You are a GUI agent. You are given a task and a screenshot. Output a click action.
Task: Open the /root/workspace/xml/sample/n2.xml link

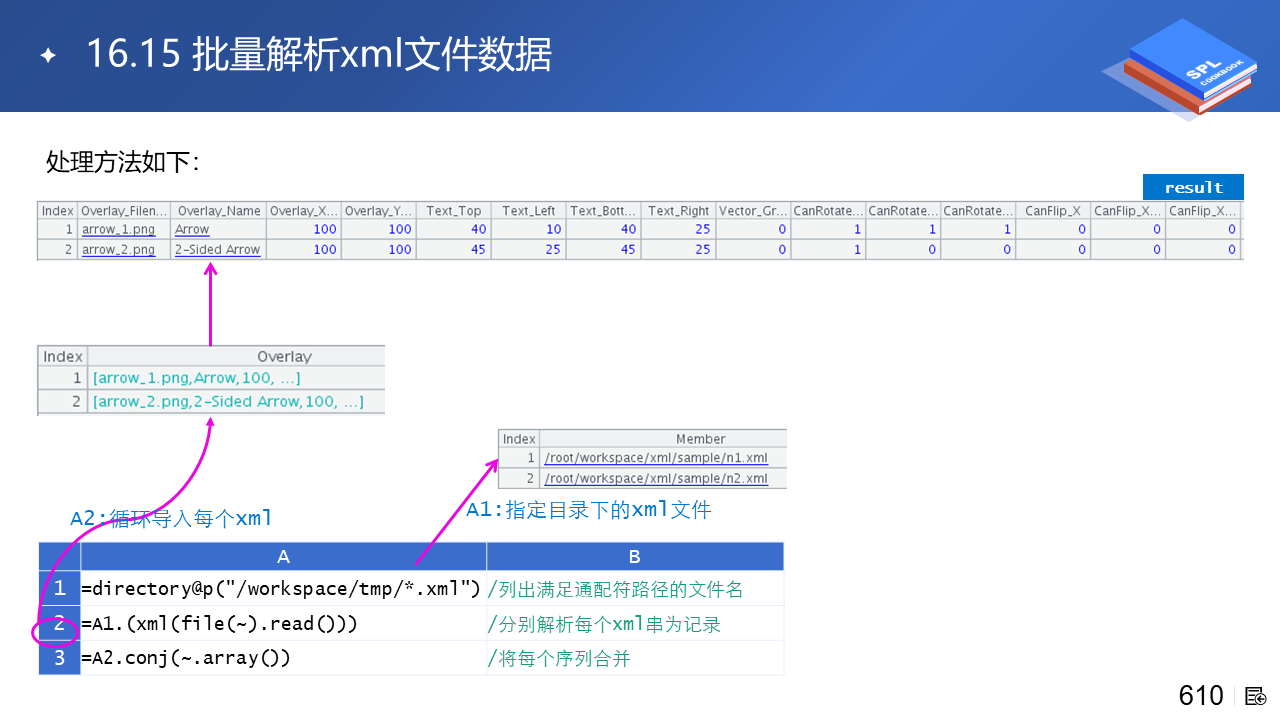coord(656,478)
